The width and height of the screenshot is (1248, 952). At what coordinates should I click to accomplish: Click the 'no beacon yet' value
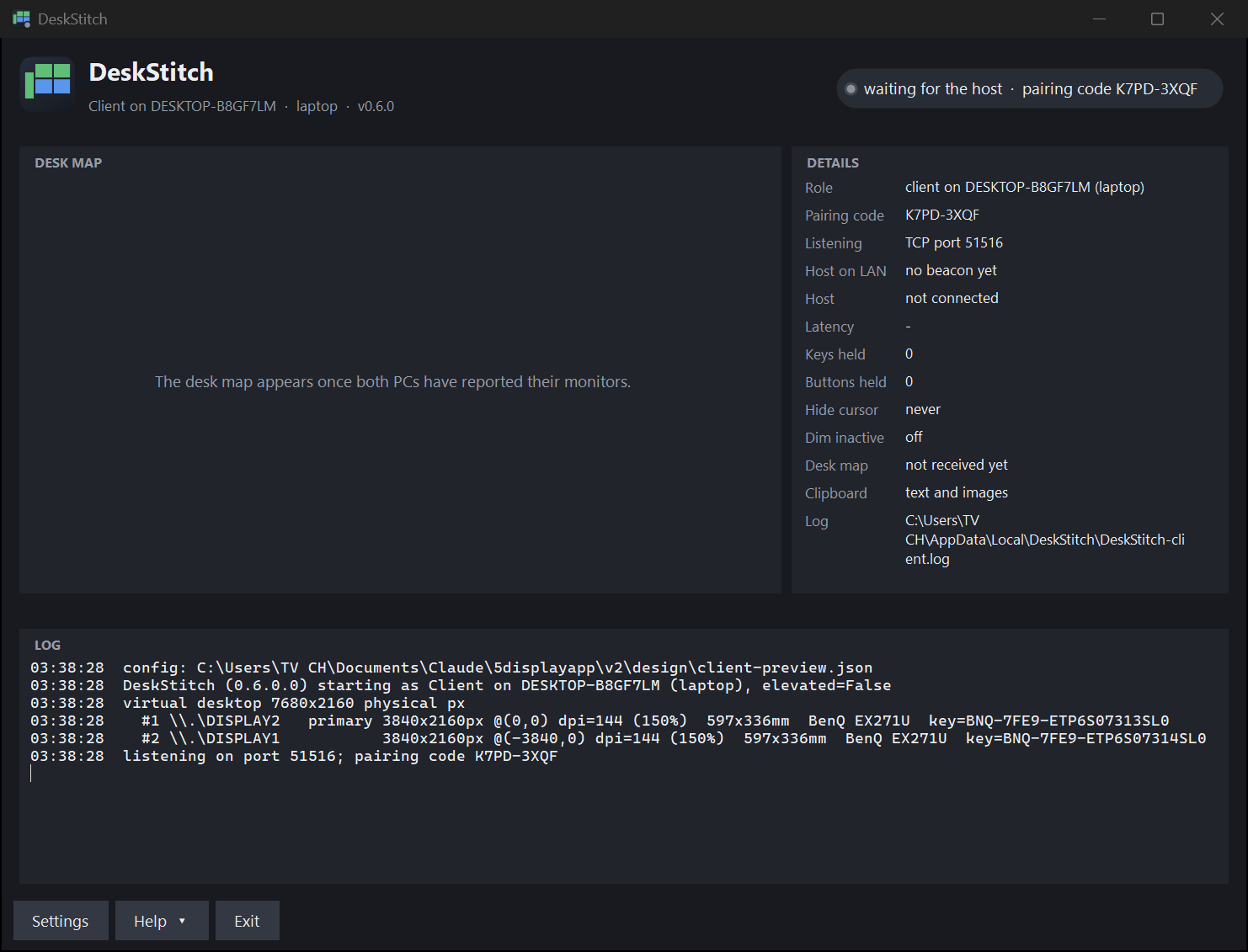pos(951,270)
